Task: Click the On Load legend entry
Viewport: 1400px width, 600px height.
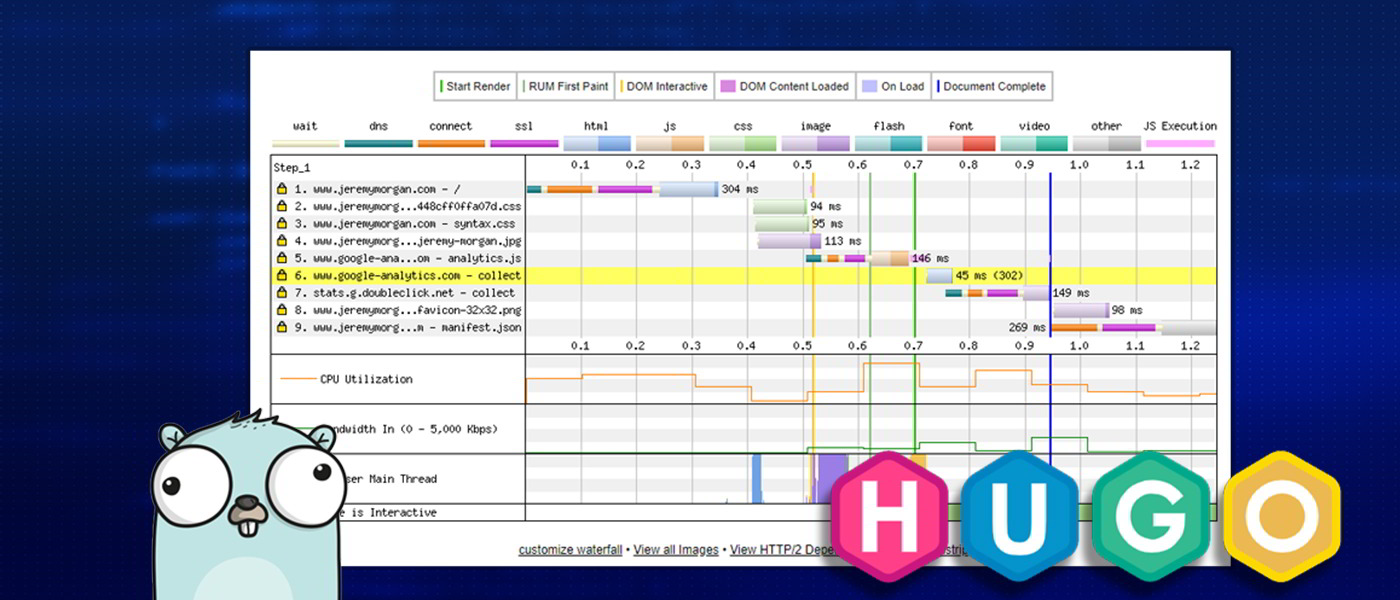Action: click(x=893, y=86)
